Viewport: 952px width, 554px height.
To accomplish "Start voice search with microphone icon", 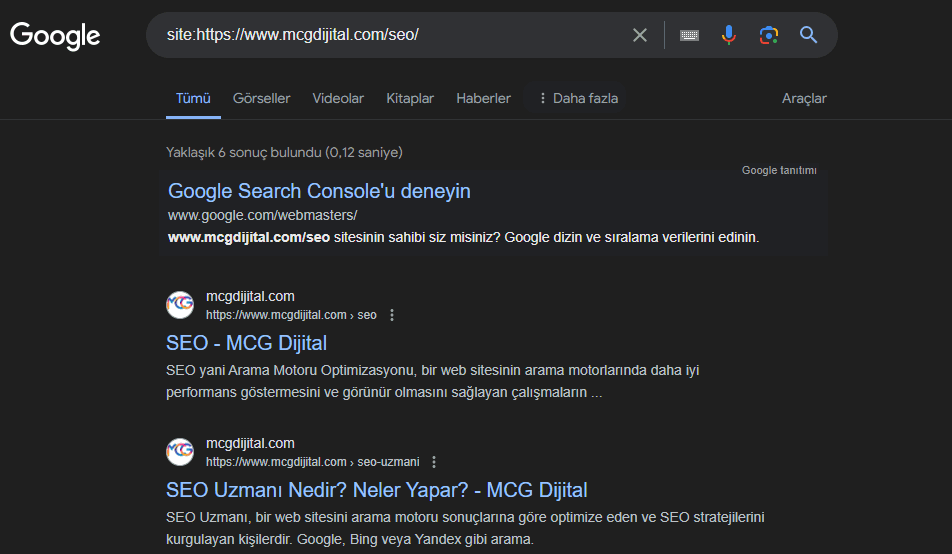I will tap(729, 35).
